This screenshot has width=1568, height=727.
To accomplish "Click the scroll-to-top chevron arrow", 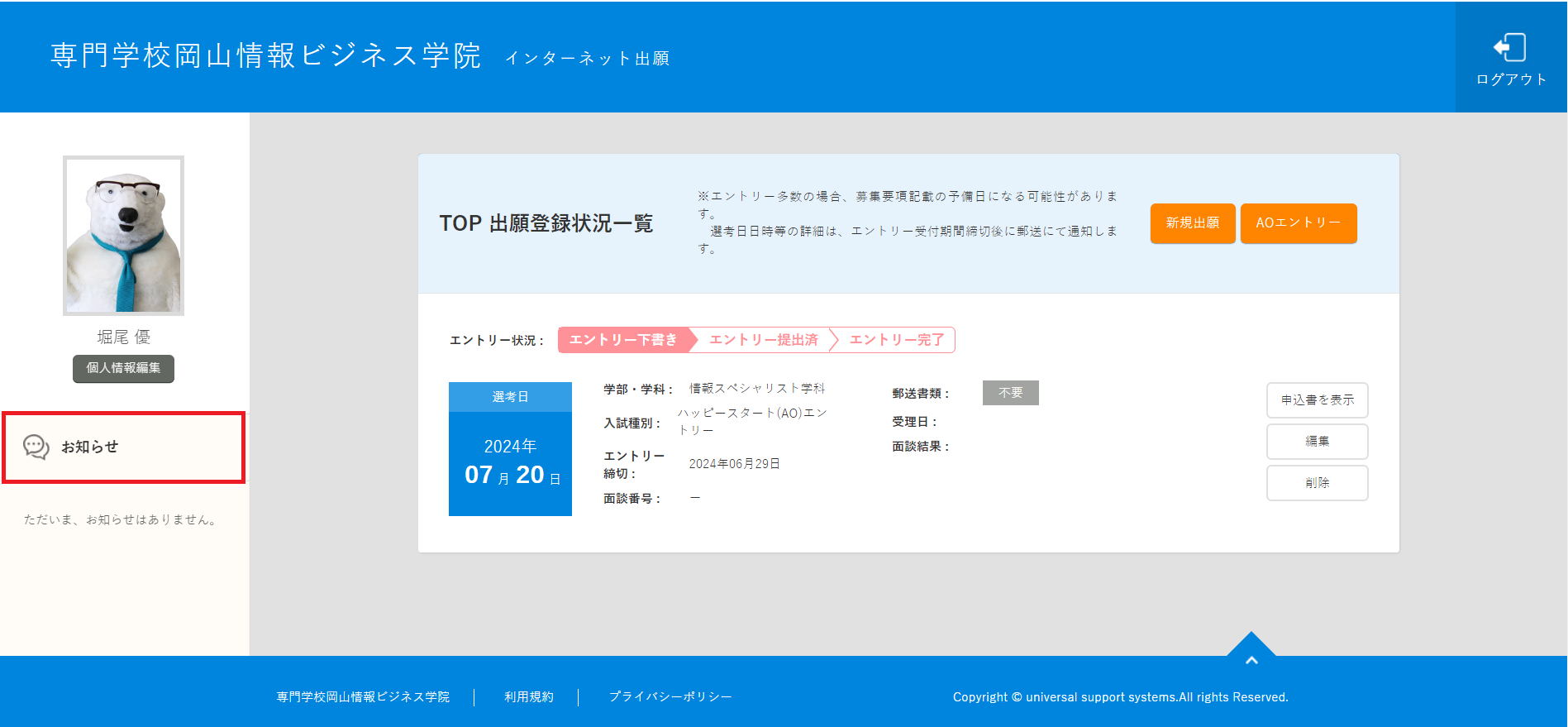I will click(1251, 659).
